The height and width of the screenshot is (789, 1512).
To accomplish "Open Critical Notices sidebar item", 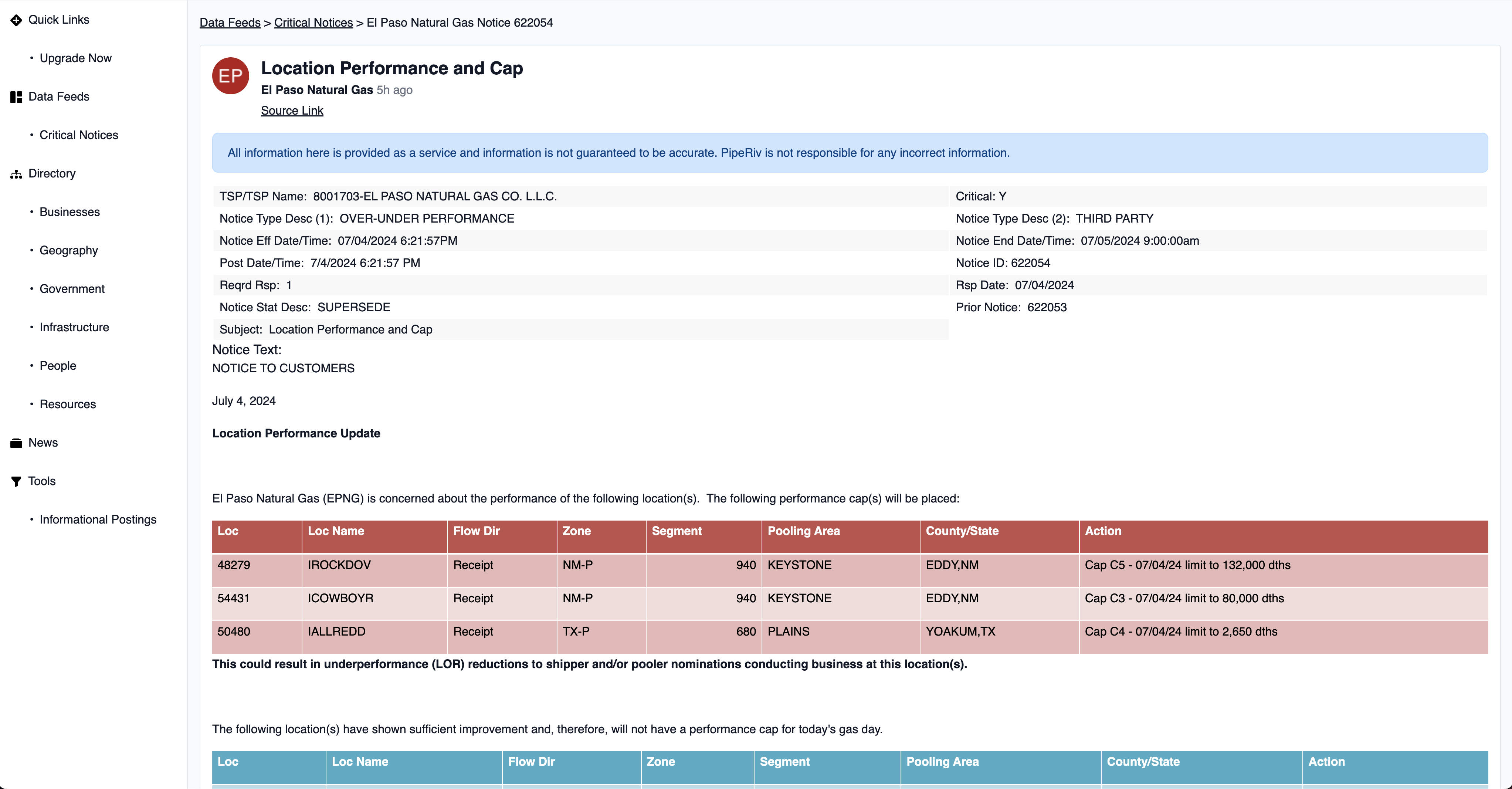I will tap(79, 135).
